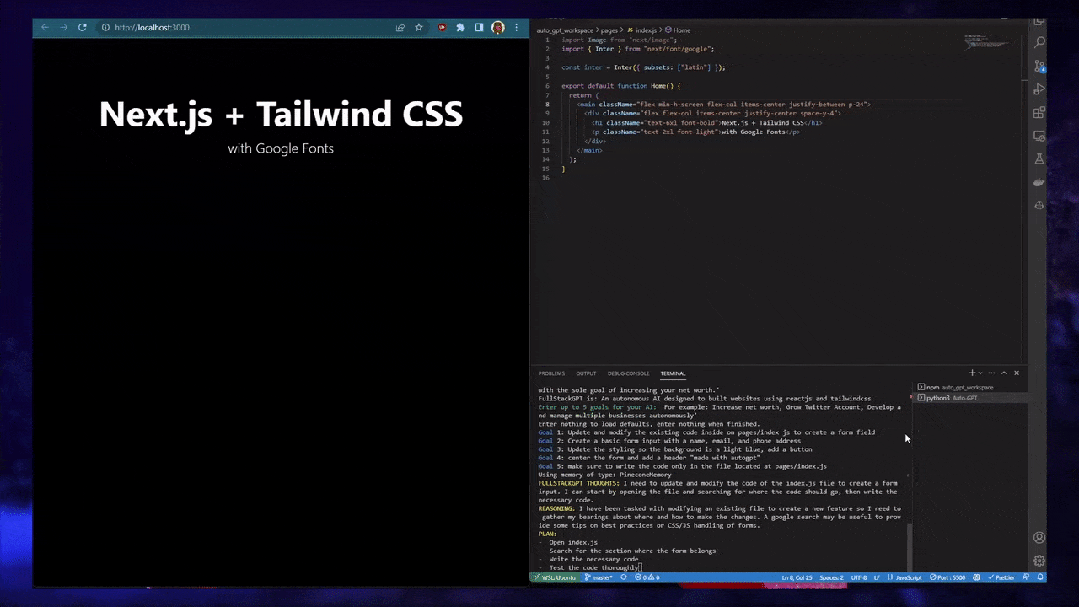The width and height of the screenshot is (1079, 607).
Task: Open the Accounts icon in activity bar
Action: pyautogui.click(x=1039, y=537)
